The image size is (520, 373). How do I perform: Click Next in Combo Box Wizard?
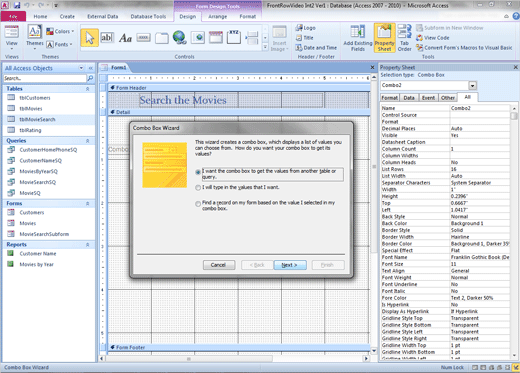click(290, 265)
